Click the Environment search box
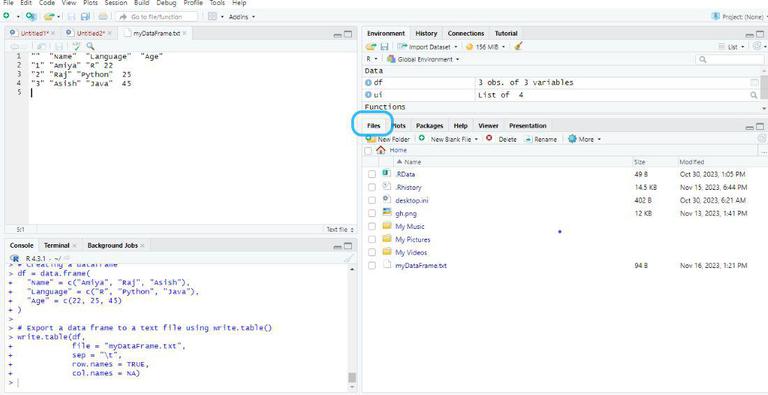 729,59
